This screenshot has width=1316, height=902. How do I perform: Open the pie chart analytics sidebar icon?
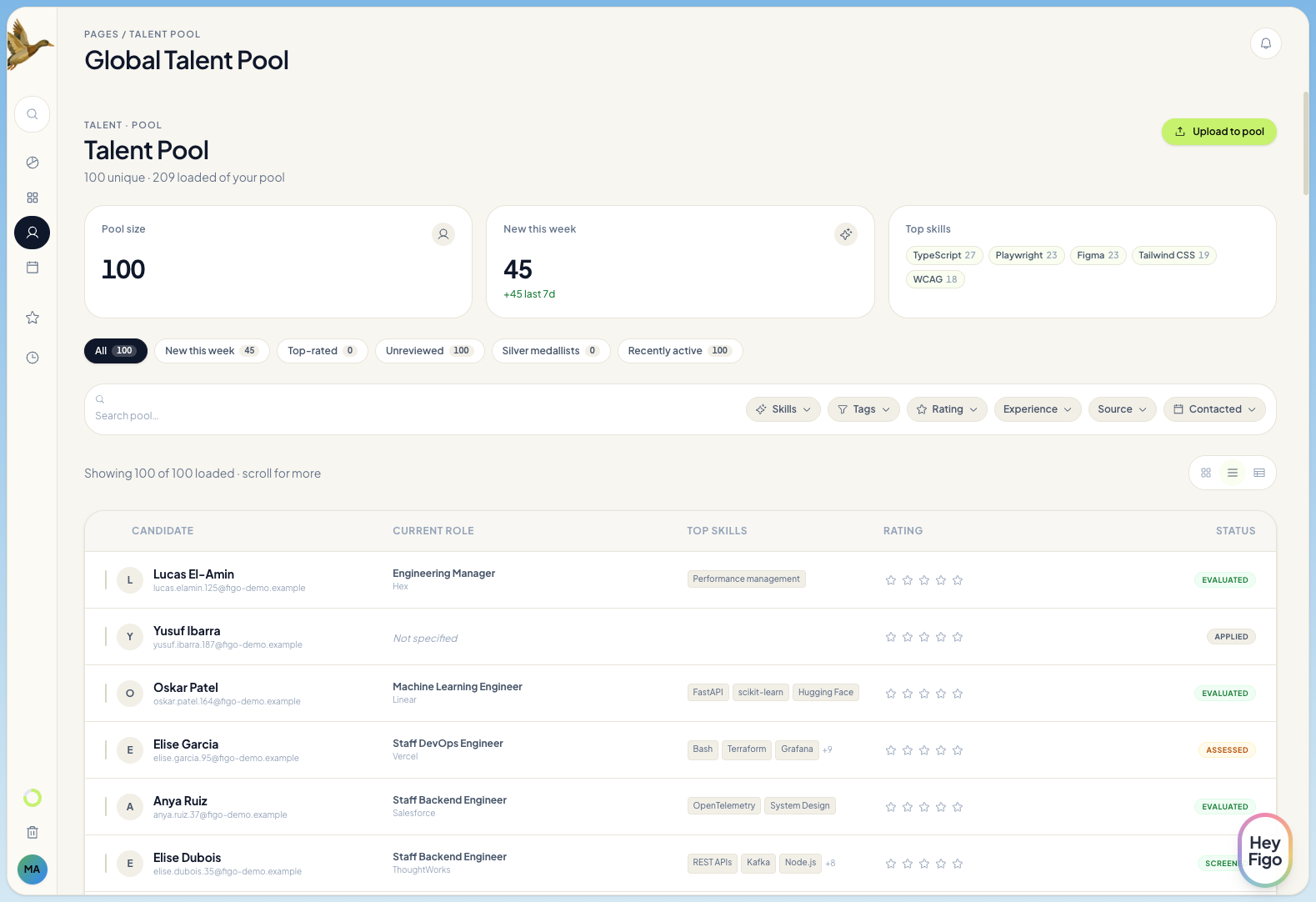(x=33, y=163)
